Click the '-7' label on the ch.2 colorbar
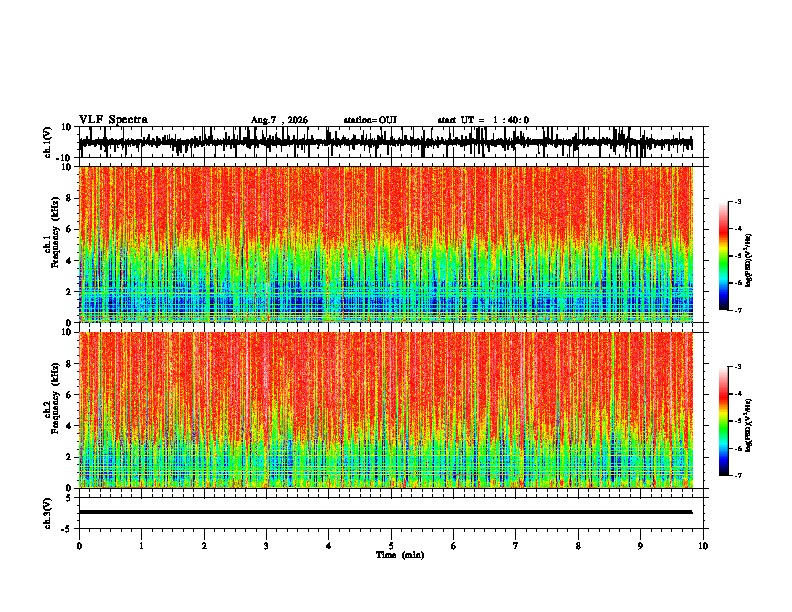Viewport: 792px width, 612px height. click(x=737, y=475)
